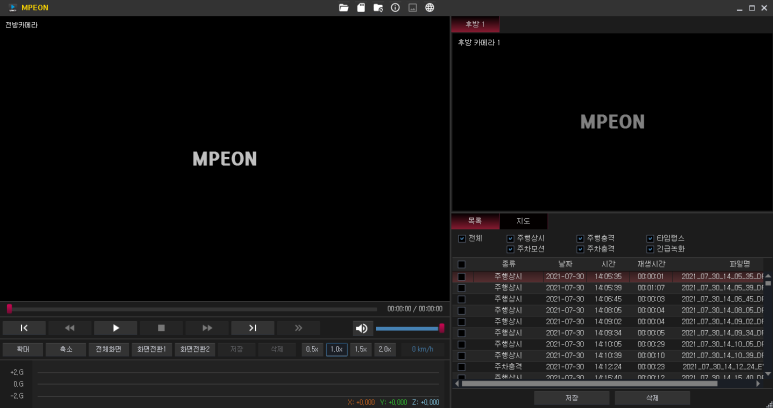Click the 종류 column header
The height and width of the screenshot is (408, 773).
point(508,265)
